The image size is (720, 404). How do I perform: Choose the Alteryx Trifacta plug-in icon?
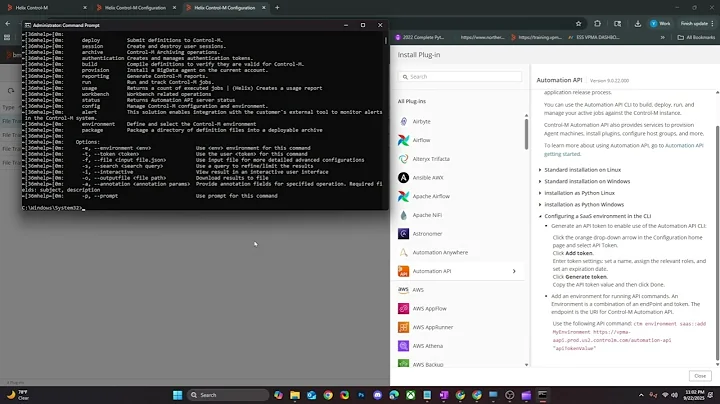pos(403,159)
